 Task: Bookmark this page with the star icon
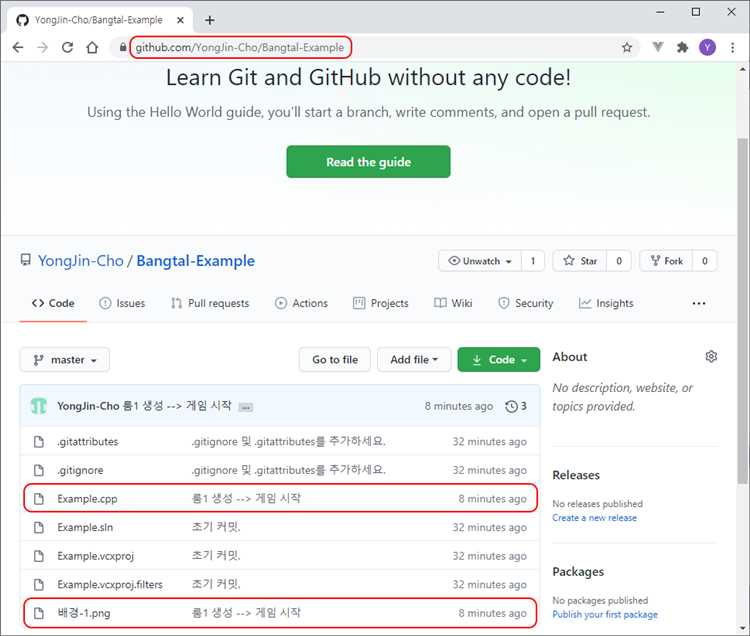627,47
